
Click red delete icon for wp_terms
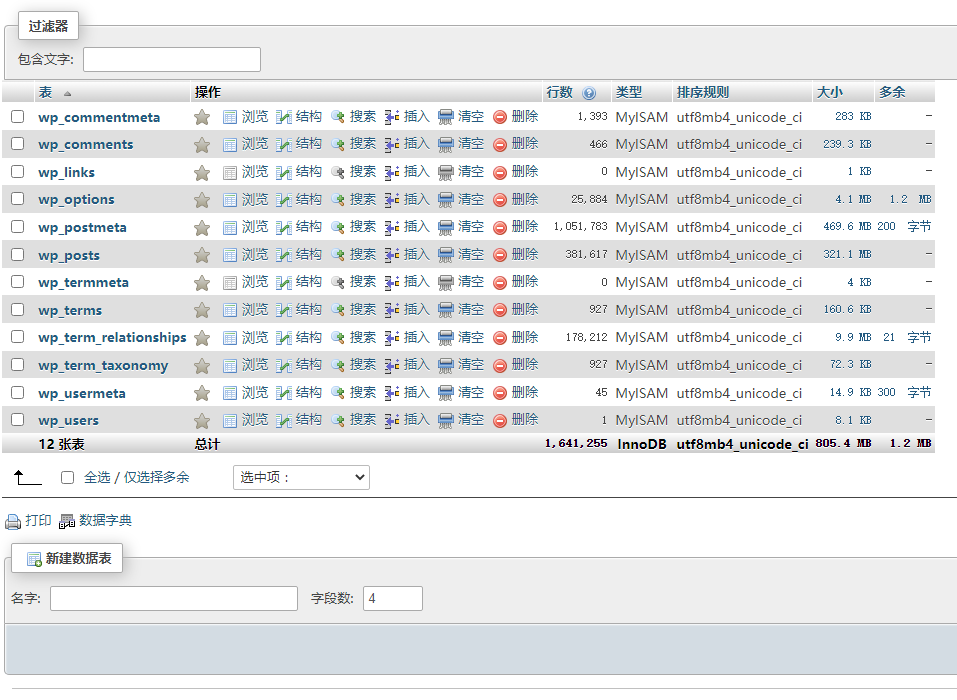pyautogui.click(x=500, y=310)
